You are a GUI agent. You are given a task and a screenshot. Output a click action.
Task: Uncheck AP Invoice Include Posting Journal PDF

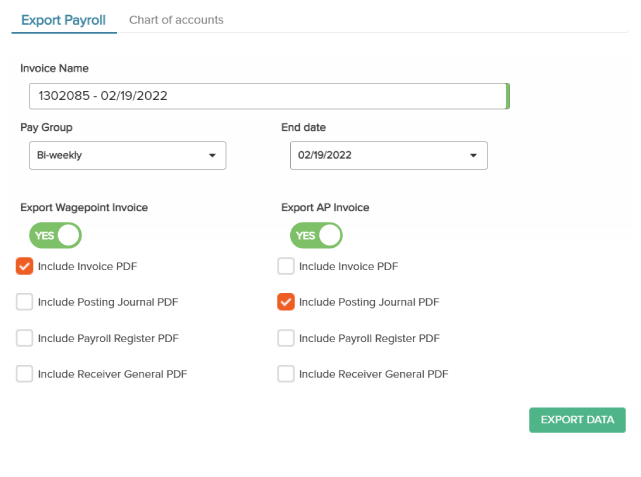[x=286, y=302]
